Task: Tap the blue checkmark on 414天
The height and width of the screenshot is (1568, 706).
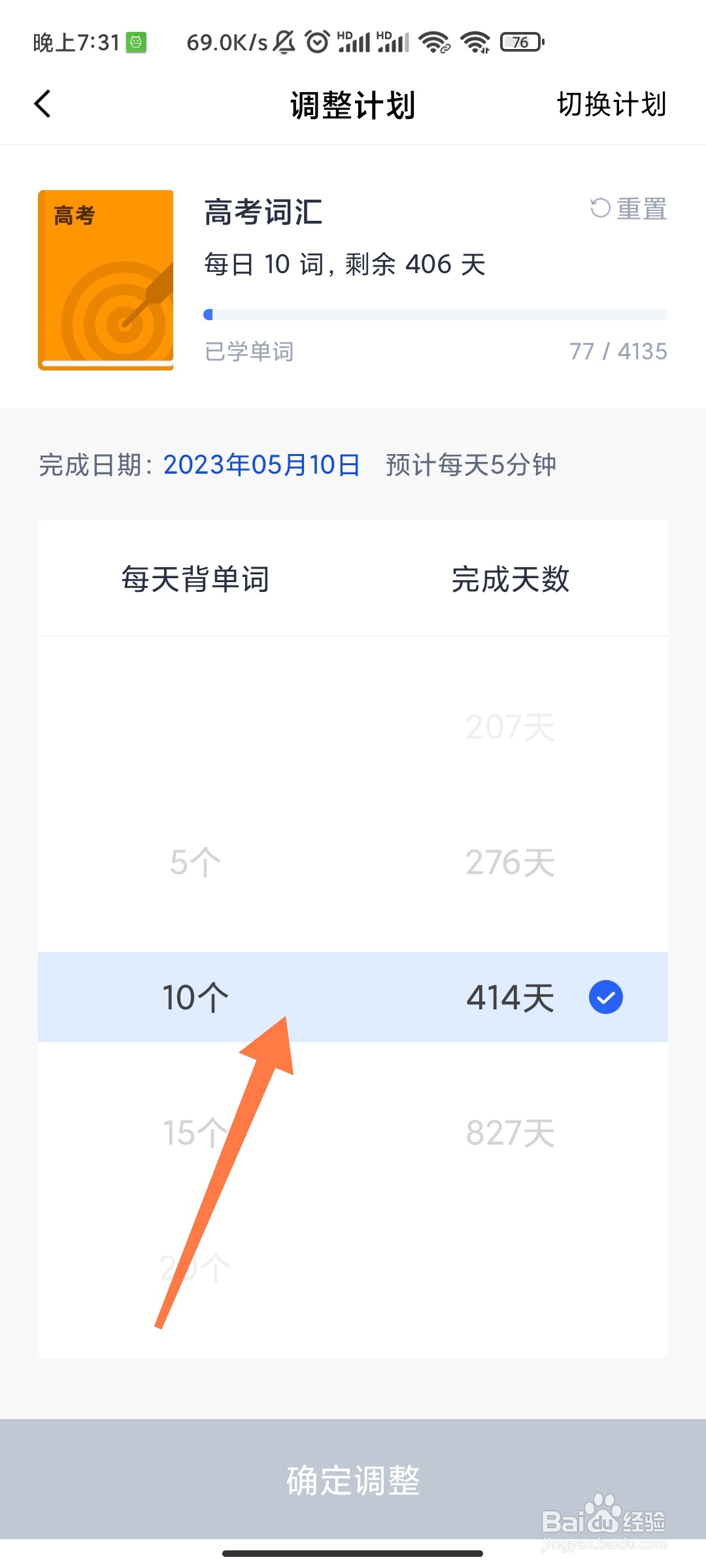Action: pos(605,997)
